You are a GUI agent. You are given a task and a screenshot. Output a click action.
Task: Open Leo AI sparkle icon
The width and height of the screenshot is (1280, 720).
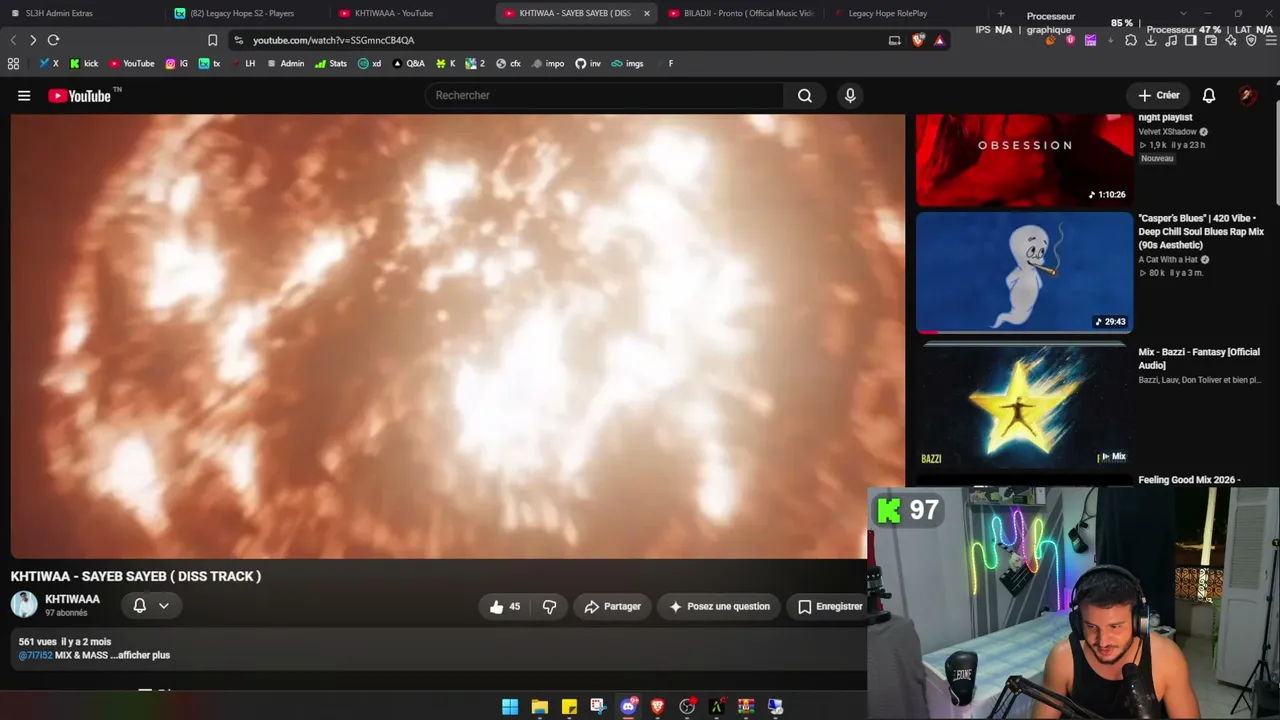click(x=1231, y=41)
